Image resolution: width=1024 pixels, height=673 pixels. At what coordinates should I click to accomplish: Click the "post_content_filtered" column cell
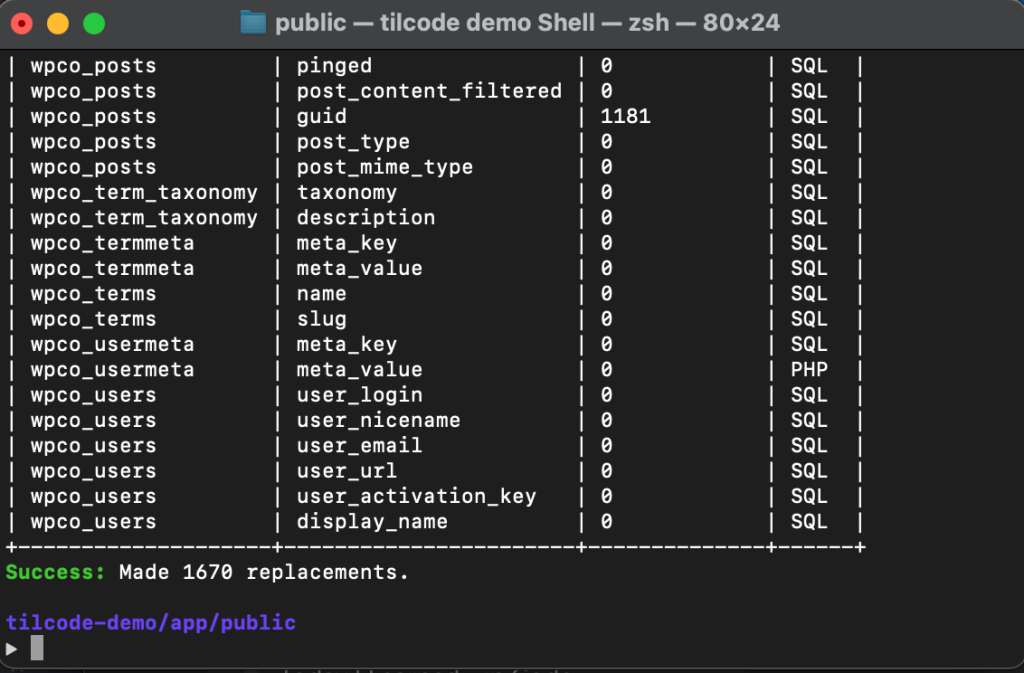pos(429,91)
